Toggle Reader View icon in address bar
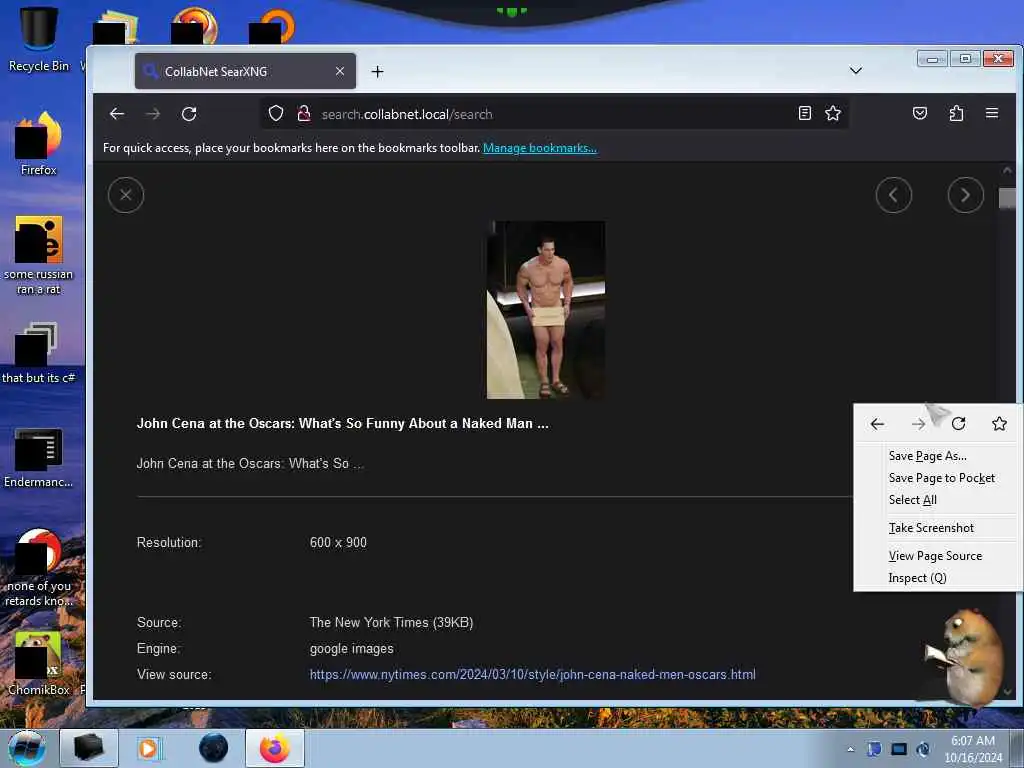The image size is (1024, 768). click(805, 114)
